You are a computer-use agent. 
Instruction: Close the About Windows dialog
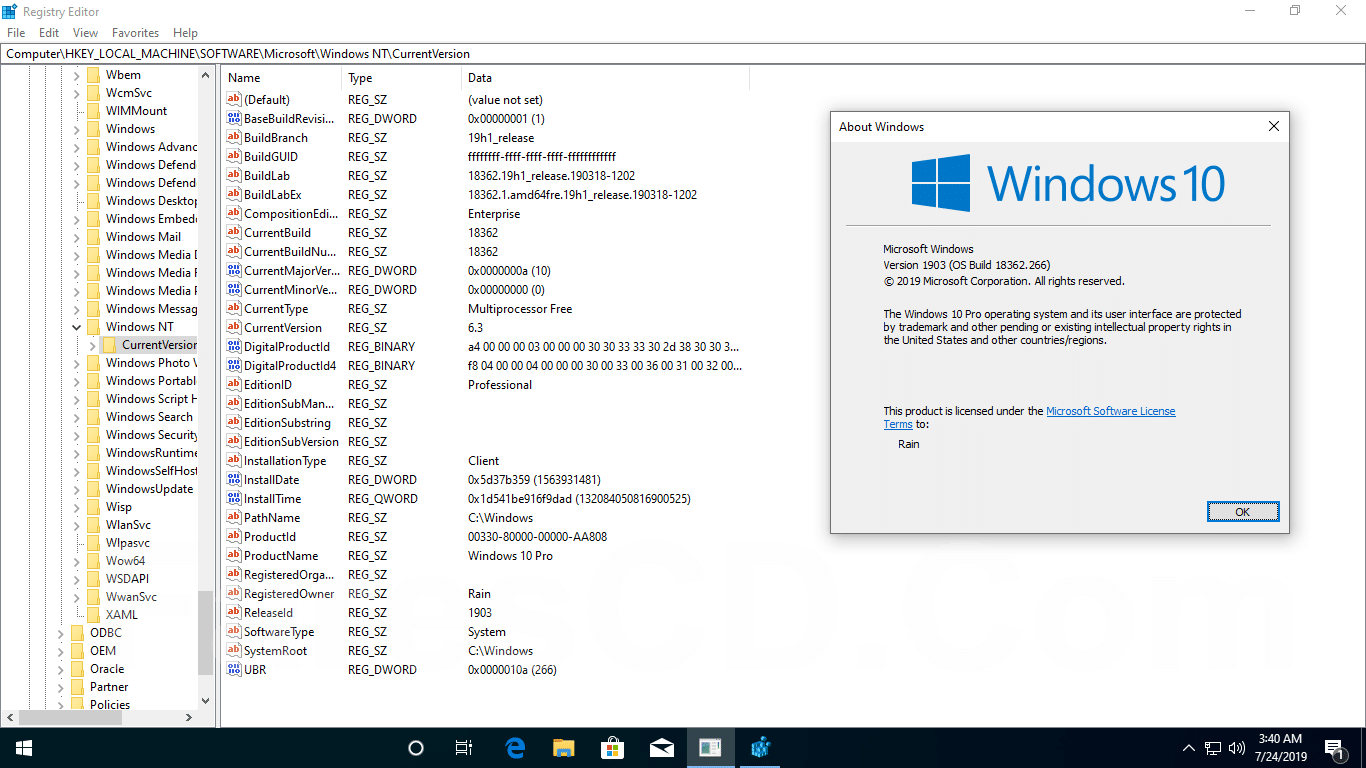tap(1273, 127)
